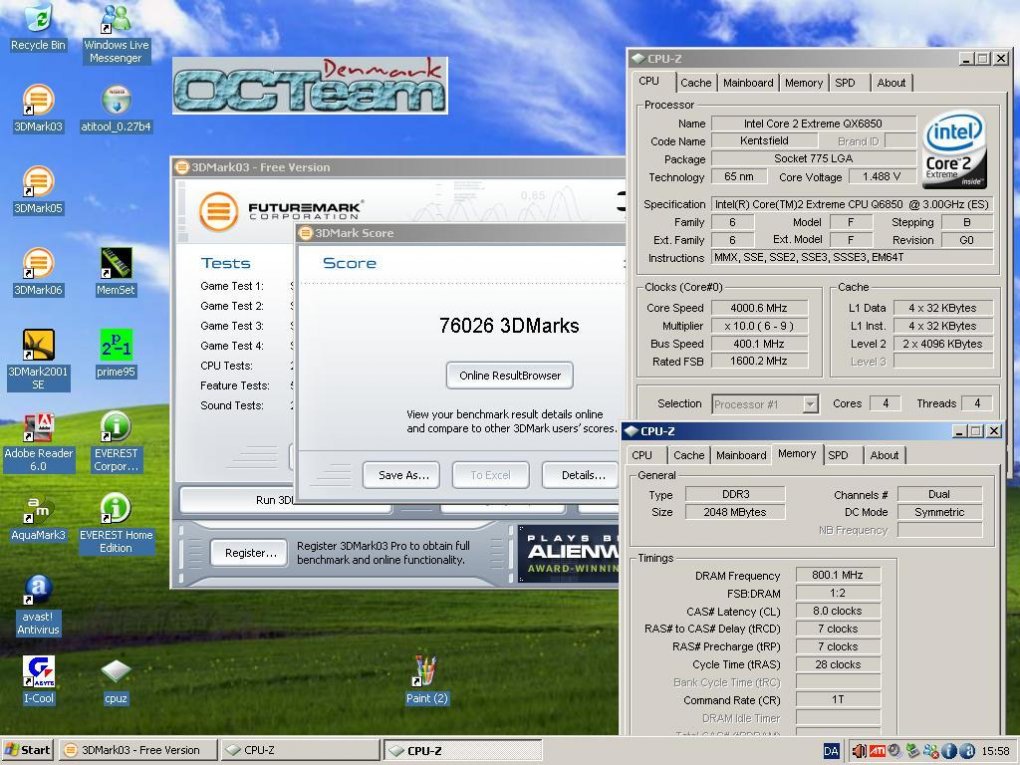Expand the Processor #1 selection dropdown
1020x765 pixels.
tap(810, 404)
